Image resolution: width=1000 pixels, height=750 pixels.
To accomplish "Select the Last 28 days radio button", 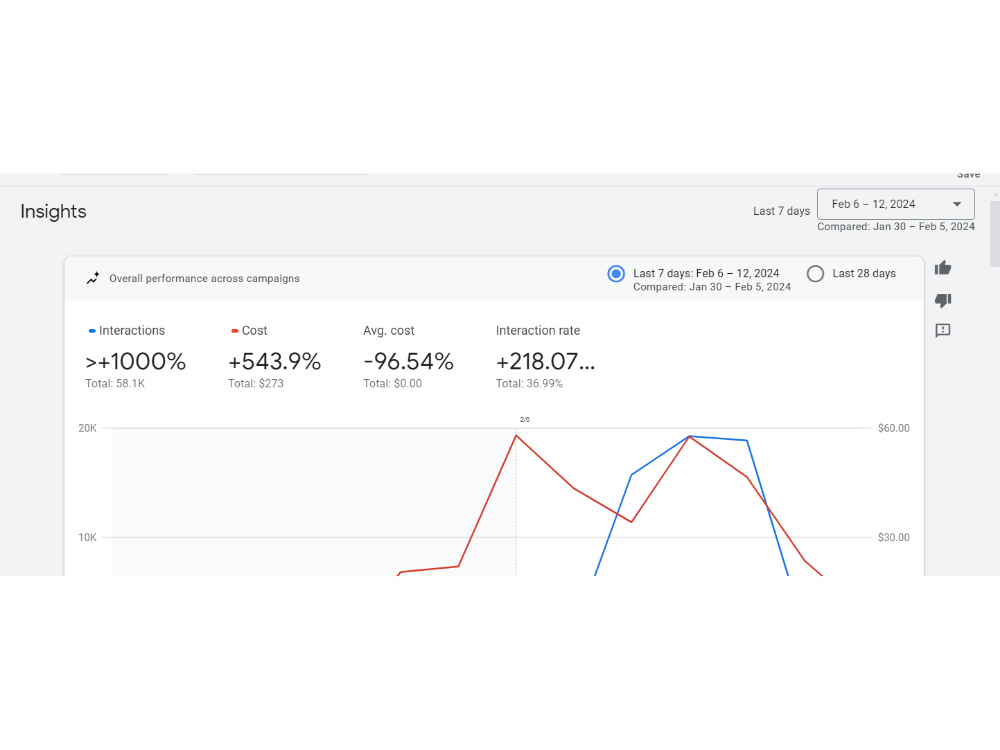I will pos(815,274).
